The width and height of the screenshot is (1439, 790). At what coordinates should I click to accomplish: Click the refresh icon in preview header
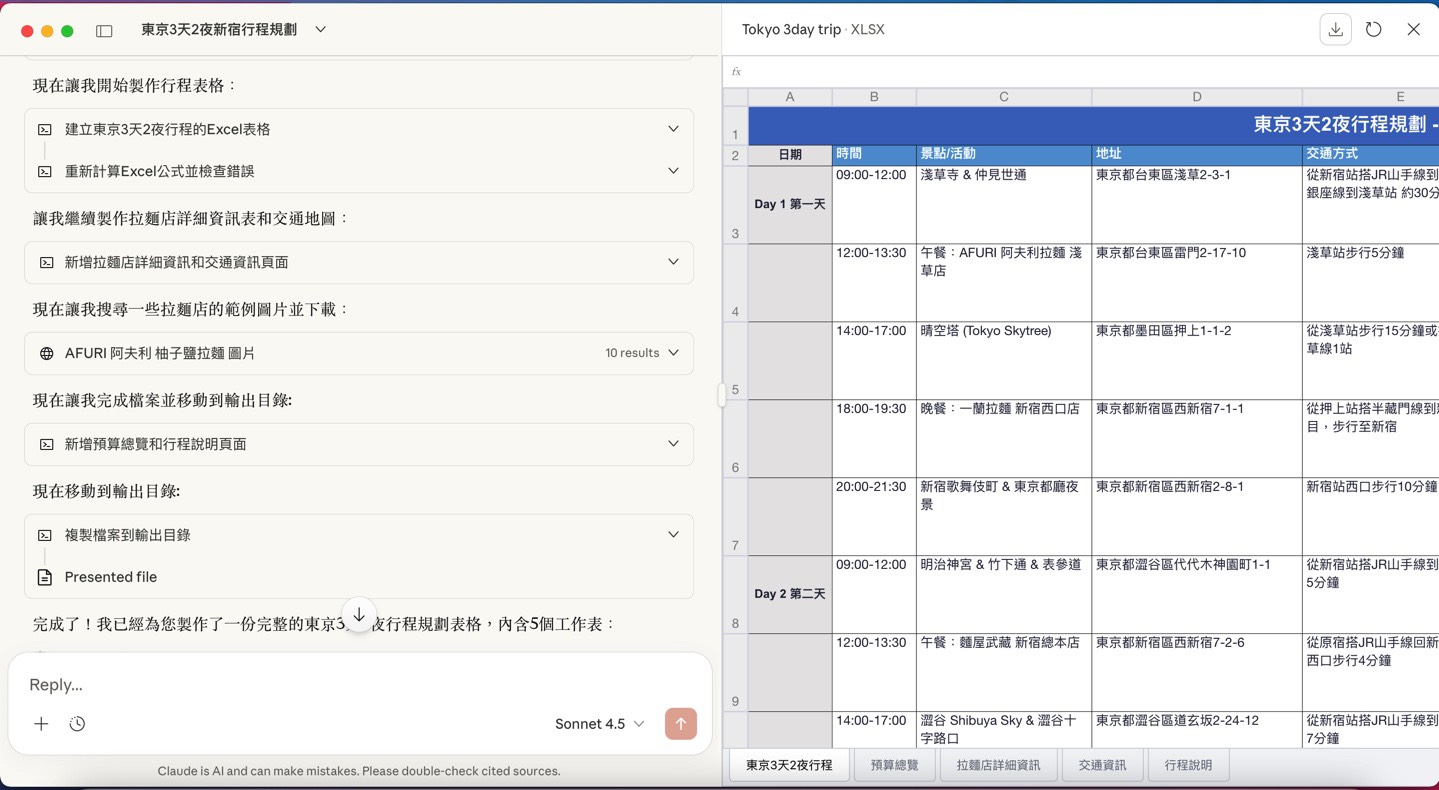1374,30
